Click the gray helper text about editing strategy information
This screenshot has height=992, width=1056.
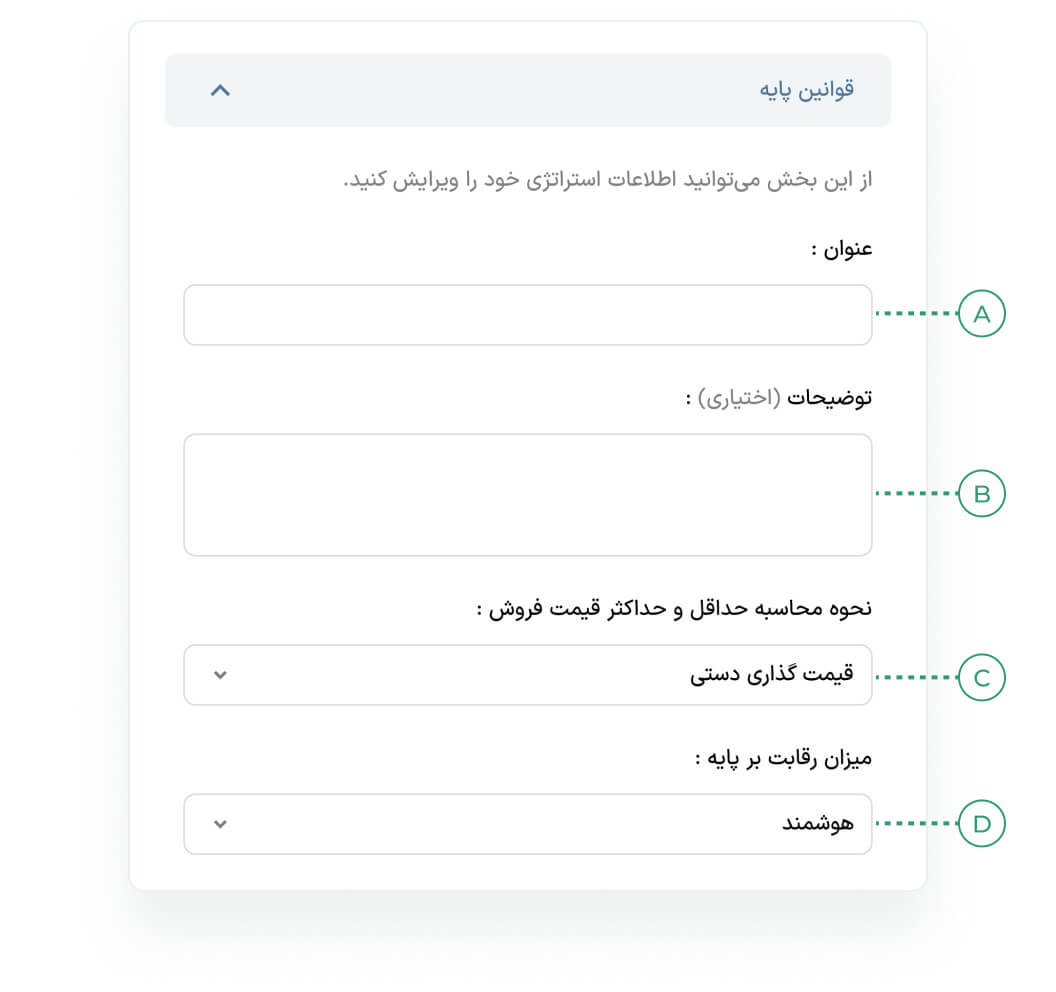point(608,181)
